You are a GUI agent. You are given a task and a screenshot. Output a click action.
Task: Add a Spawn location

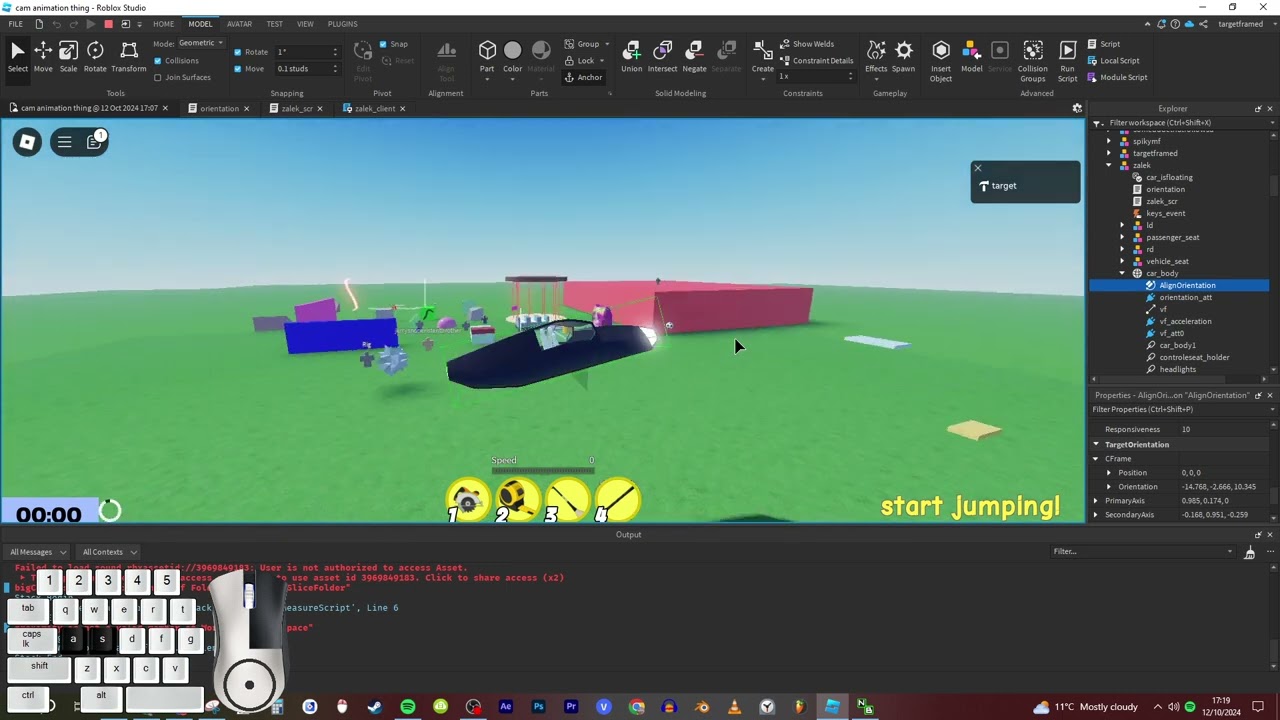(x=903, y=56)
